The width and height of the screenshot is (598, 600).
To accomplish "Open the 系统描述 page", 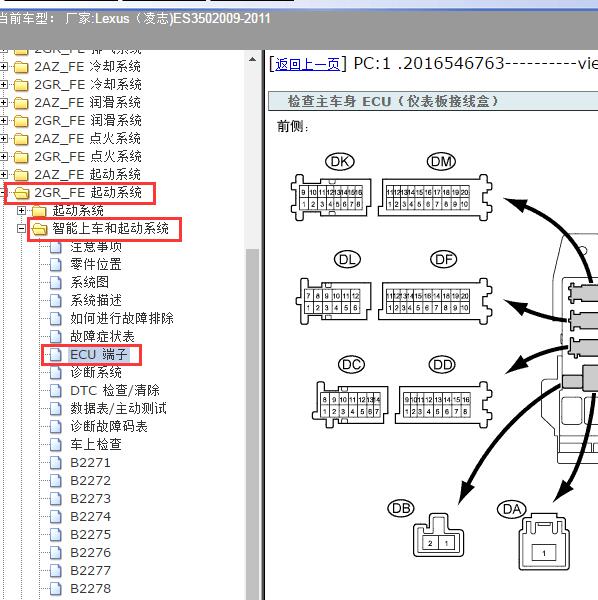I will [x=96, y=301].
